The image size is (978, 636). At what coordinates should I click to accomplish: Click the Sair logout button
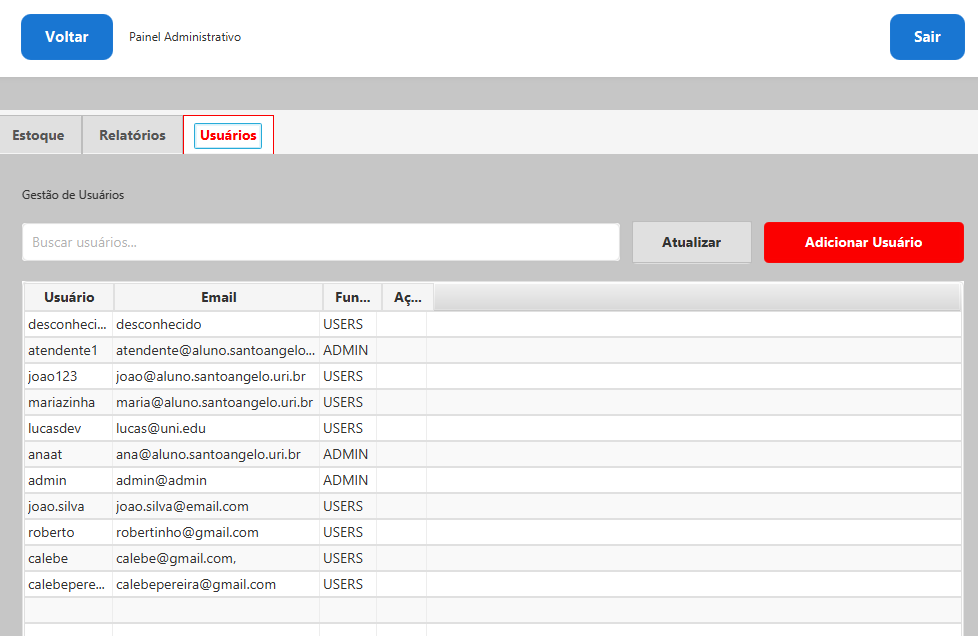pyautogui.click(x=926, y=37)
